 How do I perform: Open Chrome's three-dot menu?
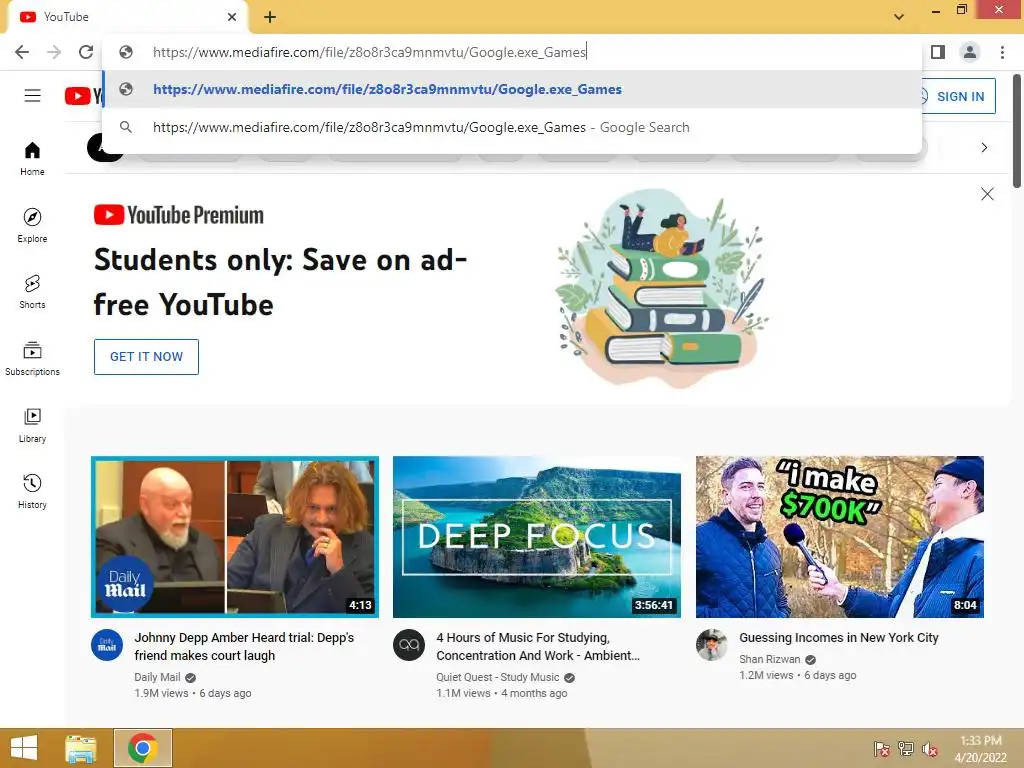1002,52
